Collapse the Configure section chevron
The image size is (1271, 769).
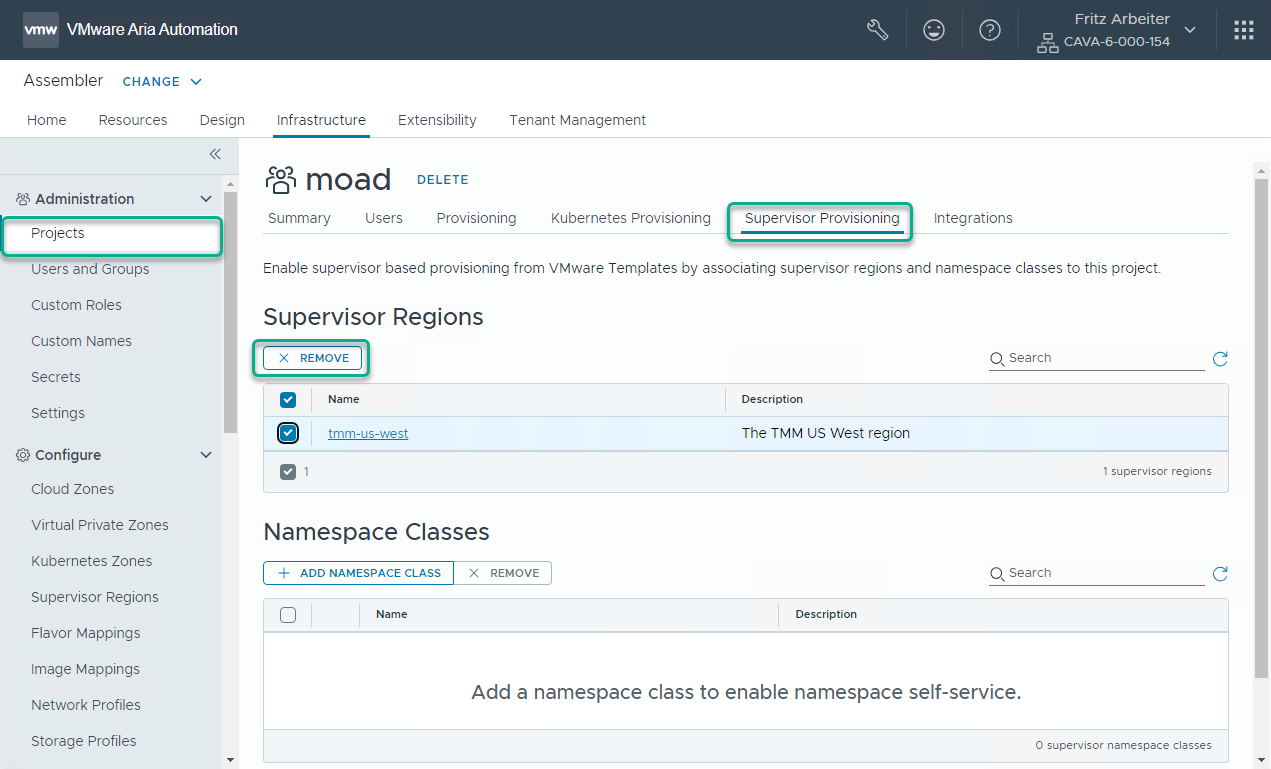(x=206, y=455)
